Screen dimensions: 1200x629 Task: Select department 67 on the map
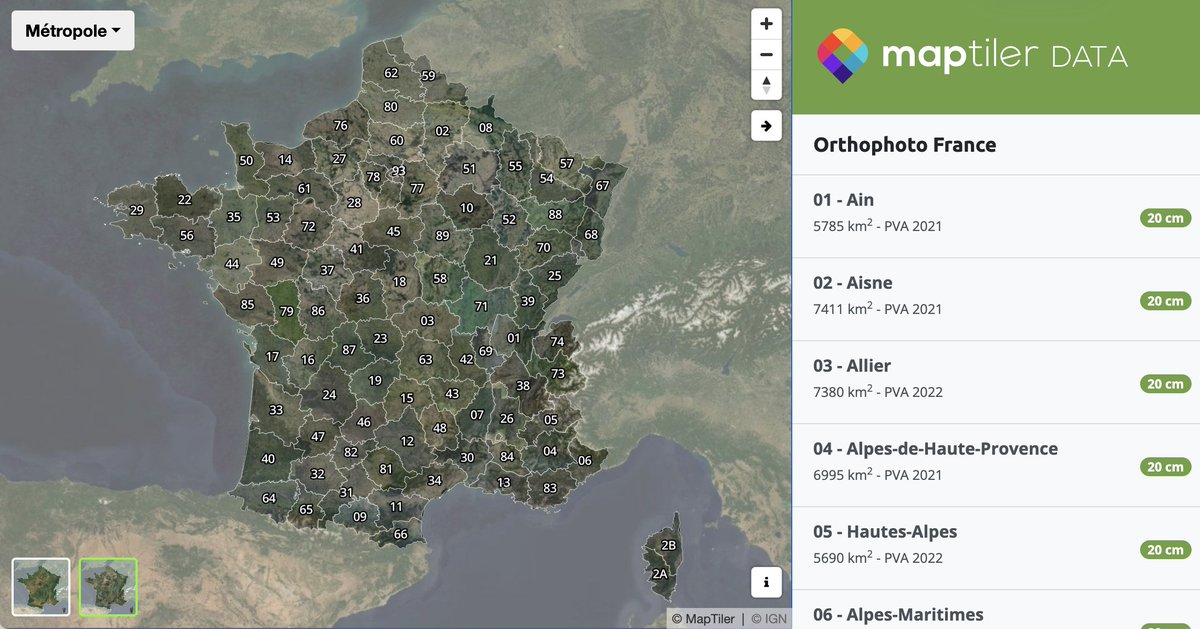[602, 186]
